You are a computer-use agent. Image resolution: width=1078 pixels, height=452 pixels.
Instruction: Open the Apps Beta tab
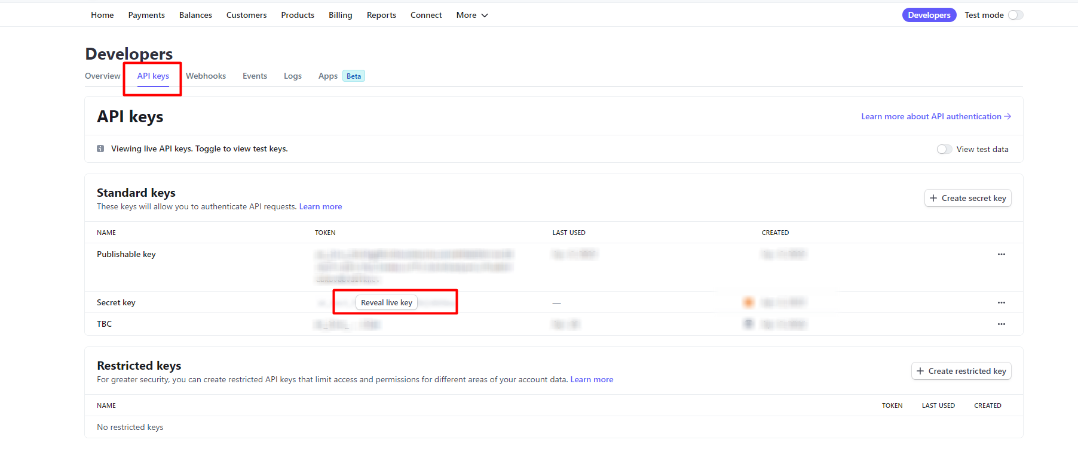341,76
